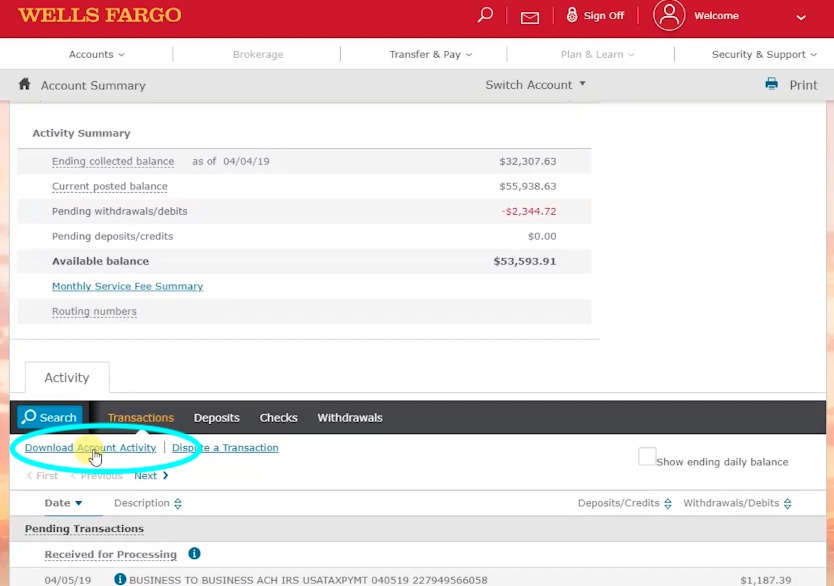Click the home icon beside Account Summary

[24, 84]
